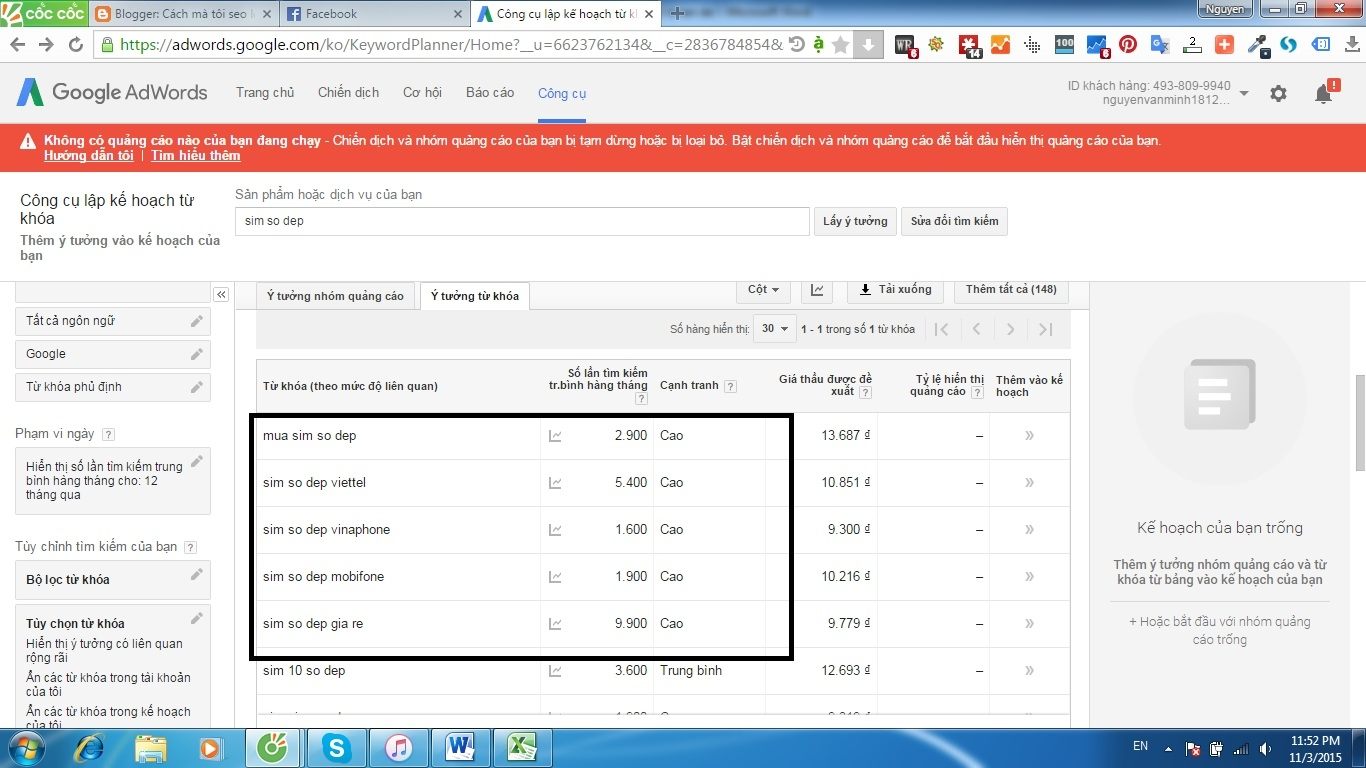Viewport: 1366px width, 768px height.
Task: Show the chart view icon beside Cột
Action: coord(818,290)
